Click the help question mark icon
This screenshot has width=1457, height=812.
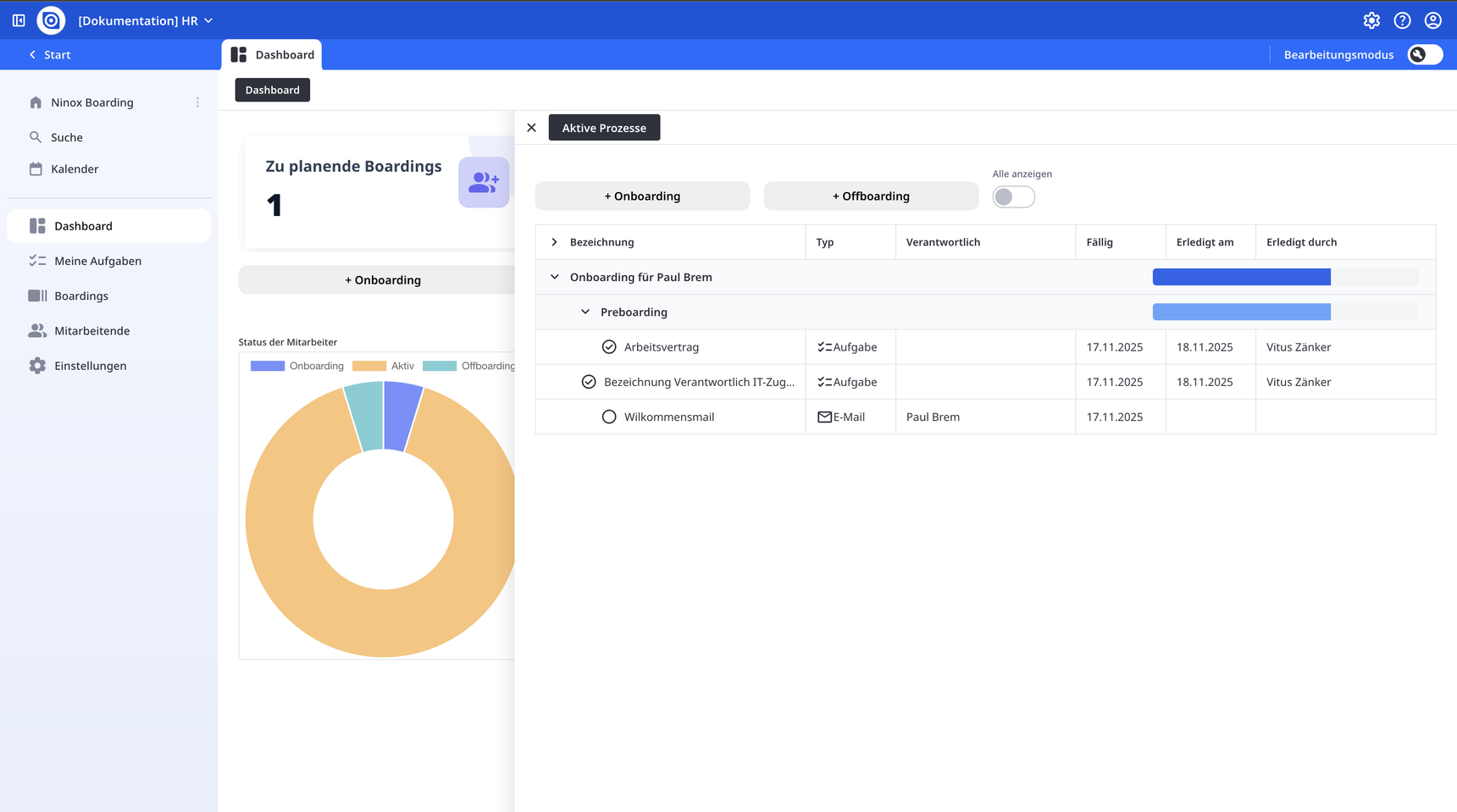pyautogui.click(x=1402, y=20)
